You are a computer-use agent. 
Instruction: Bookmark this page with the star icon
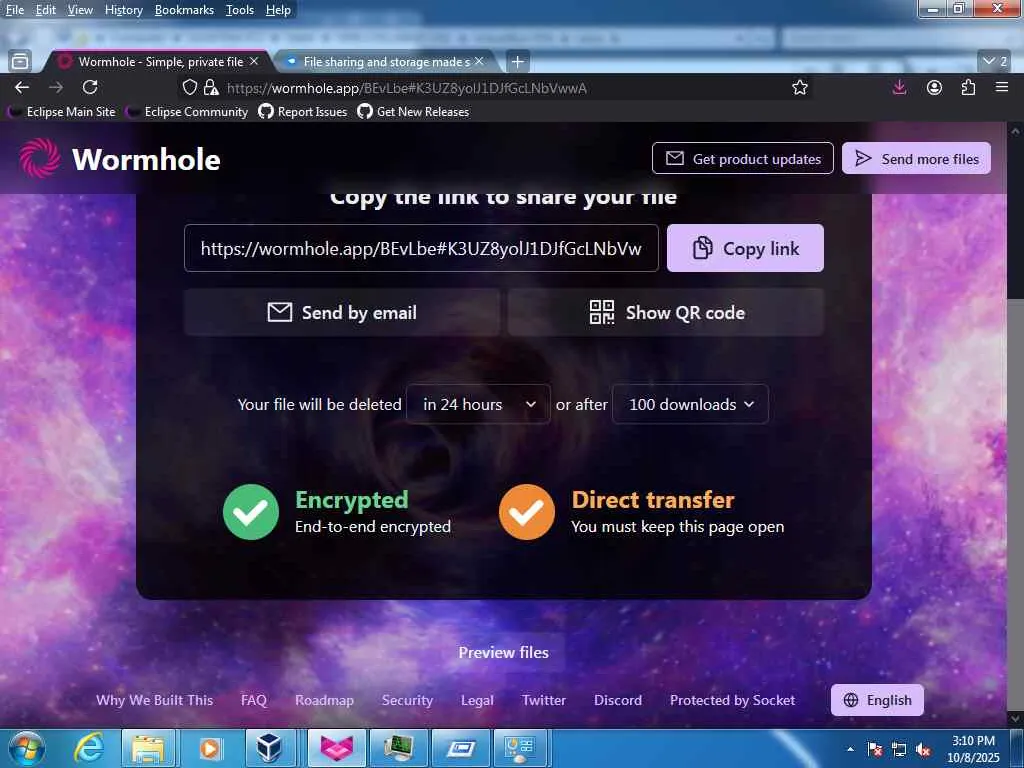pyautogui.click(x=800, y=88)
